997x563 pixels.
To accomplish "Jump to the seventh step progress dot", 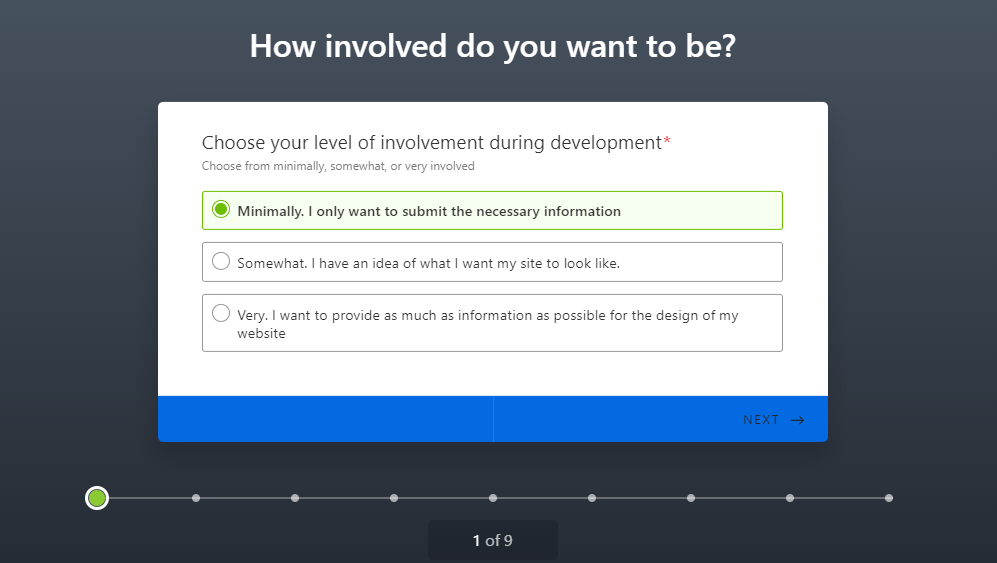I will [691, 498].
